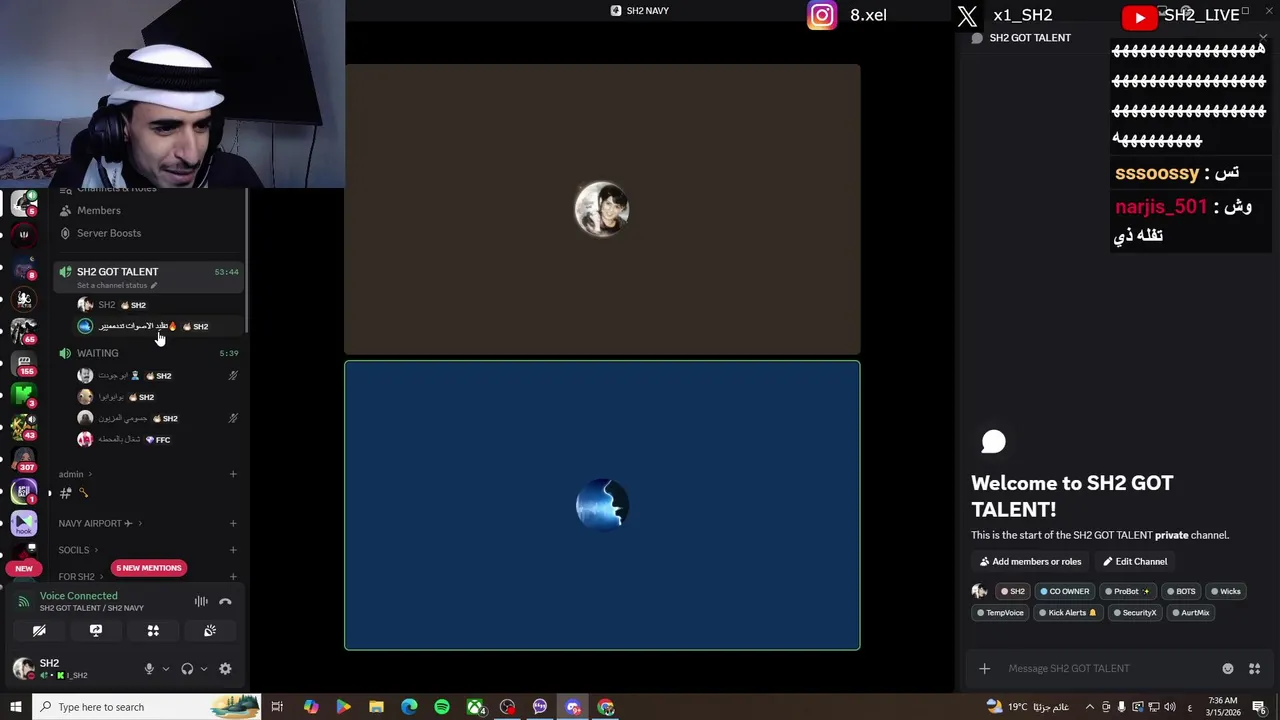Open server icon with 65 badge

24,330
